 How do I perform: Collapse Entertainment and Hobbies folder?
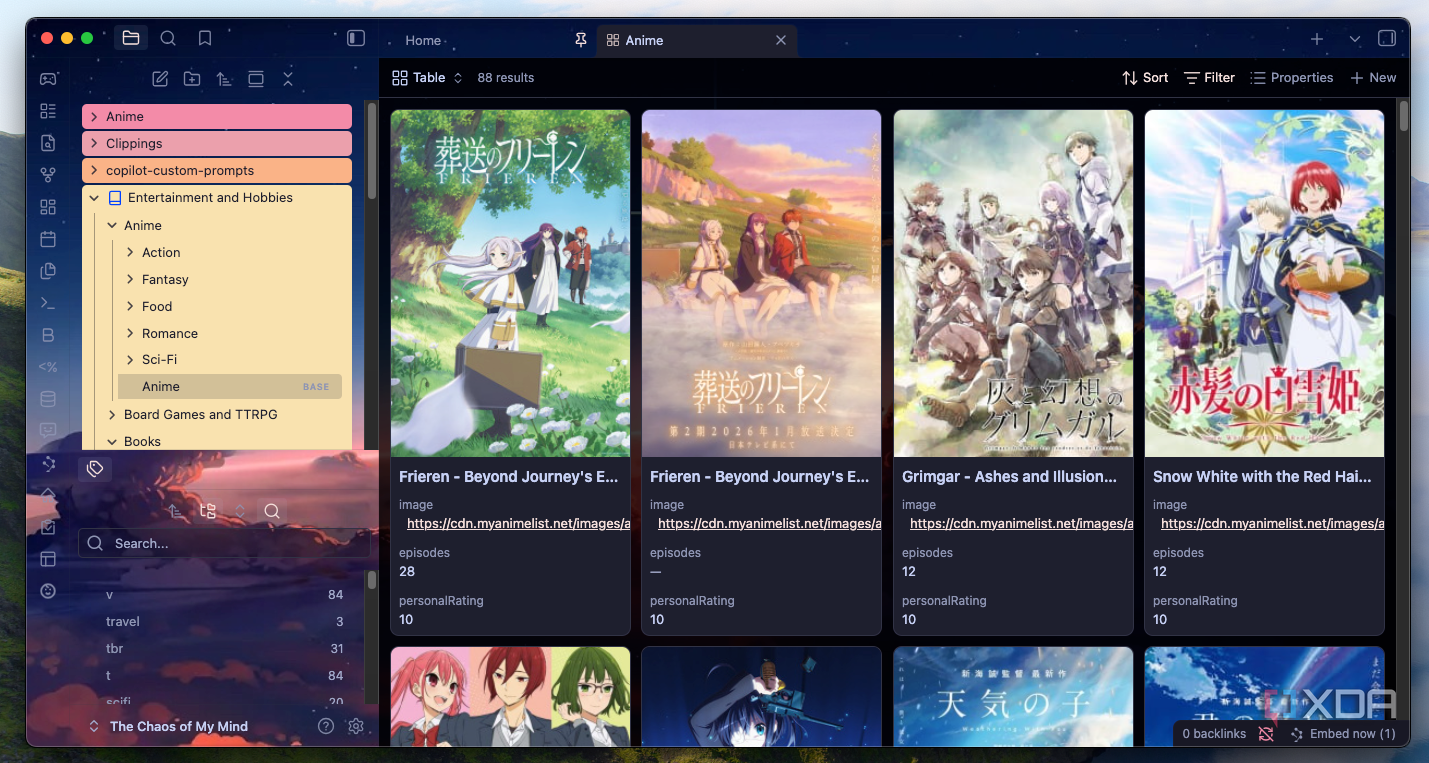(94, 198)
